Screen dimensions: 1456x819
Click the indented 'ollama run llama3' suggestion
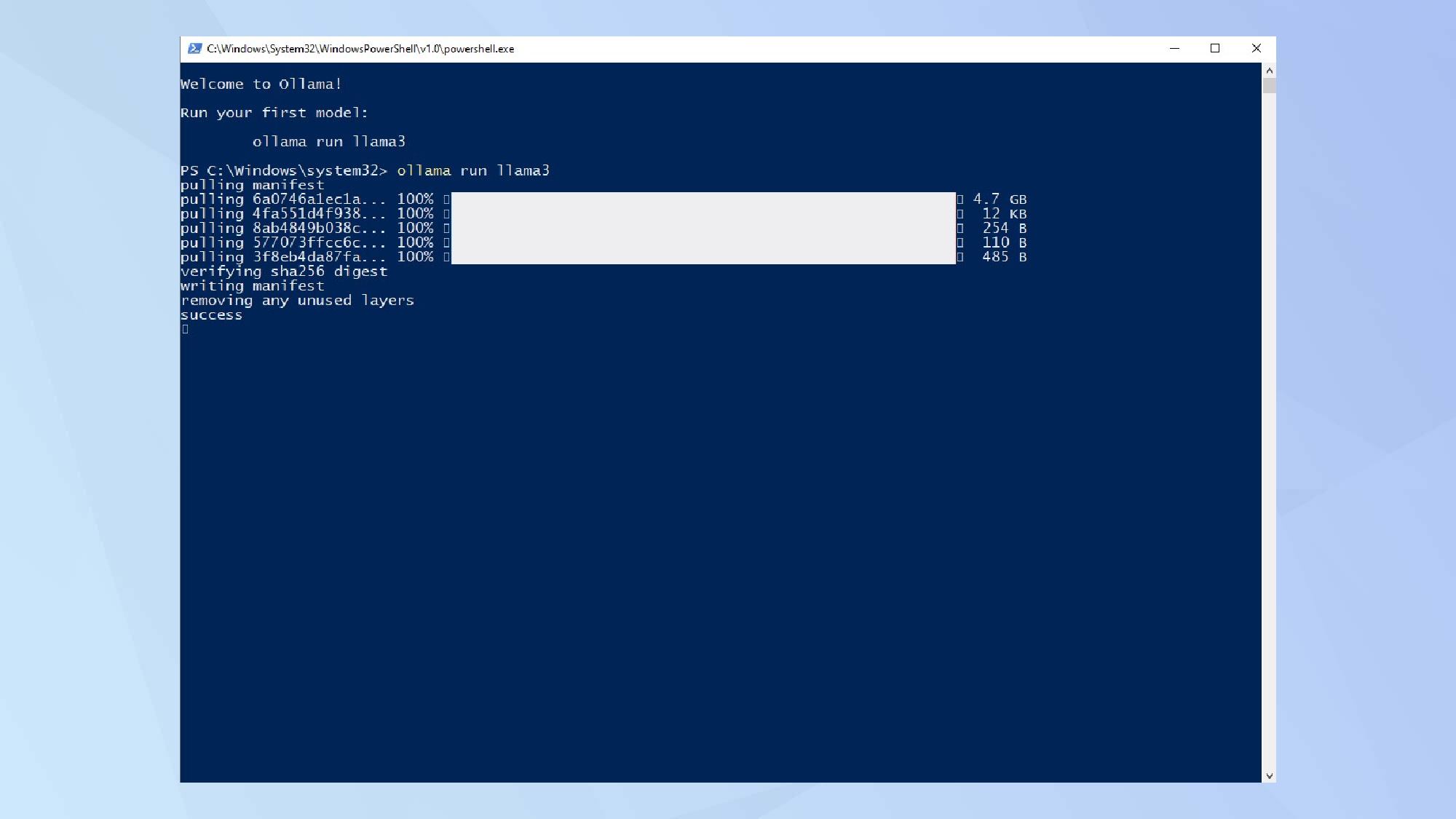[328, 142]
